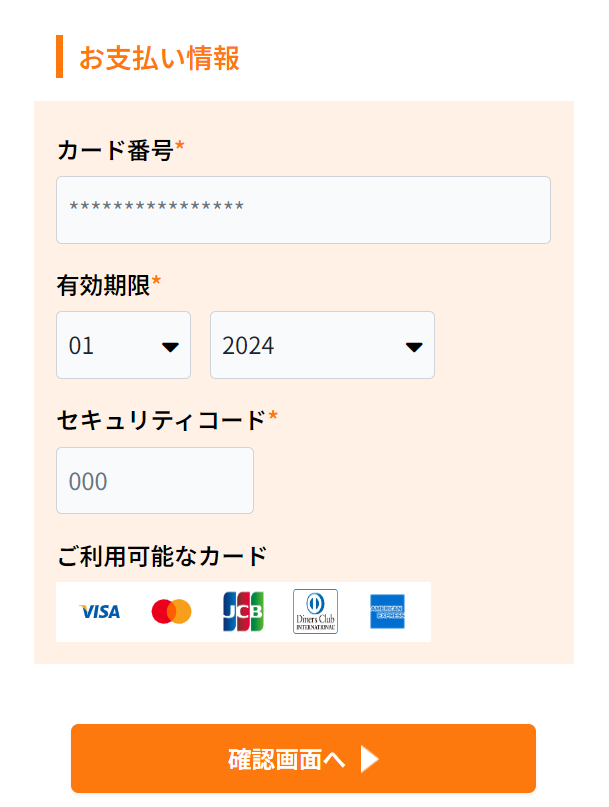
Task: Click the 確認画面へ button
Action: pos(303,758)
